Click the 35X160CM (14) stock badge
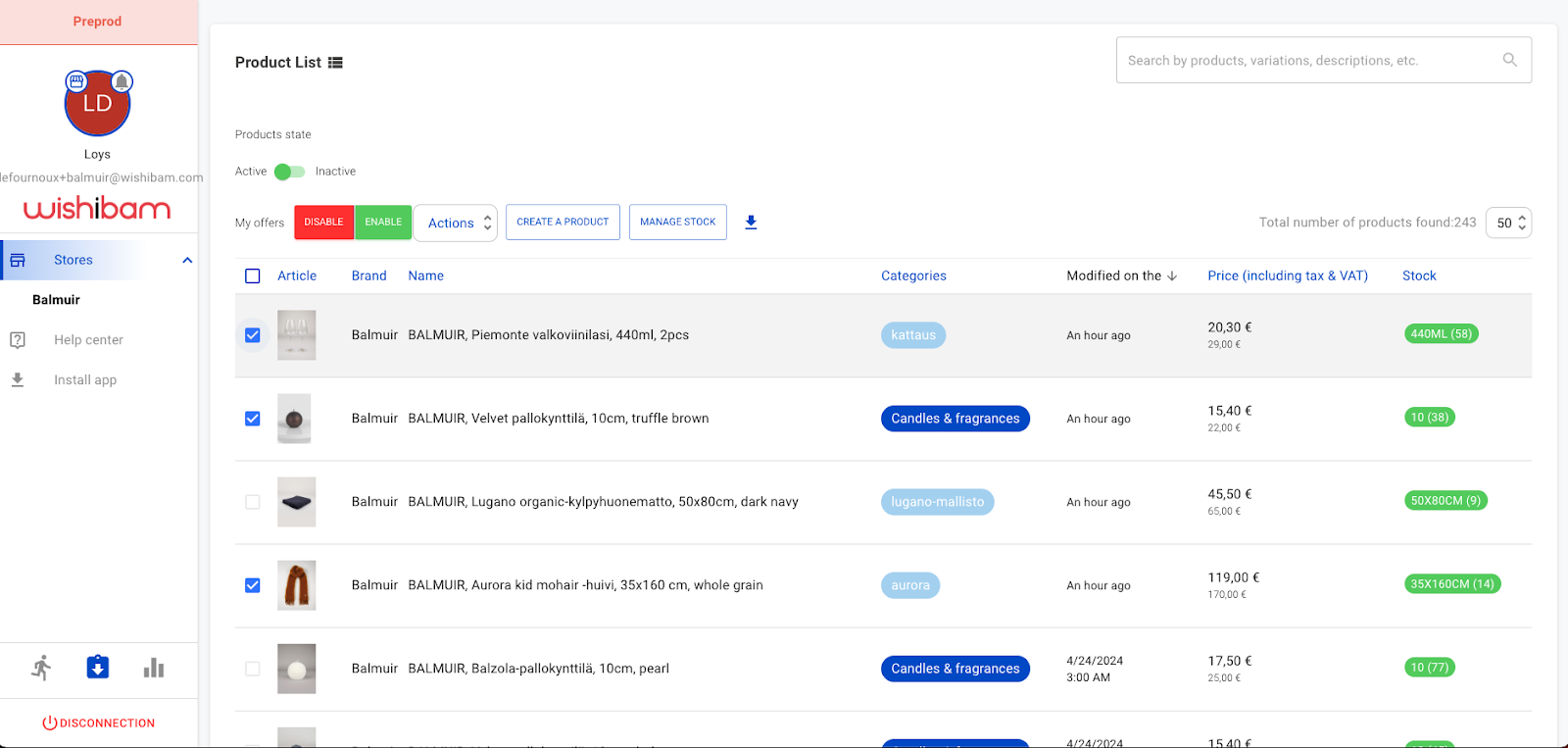This screenshot has width=1568, height=748. [1452, 584]
